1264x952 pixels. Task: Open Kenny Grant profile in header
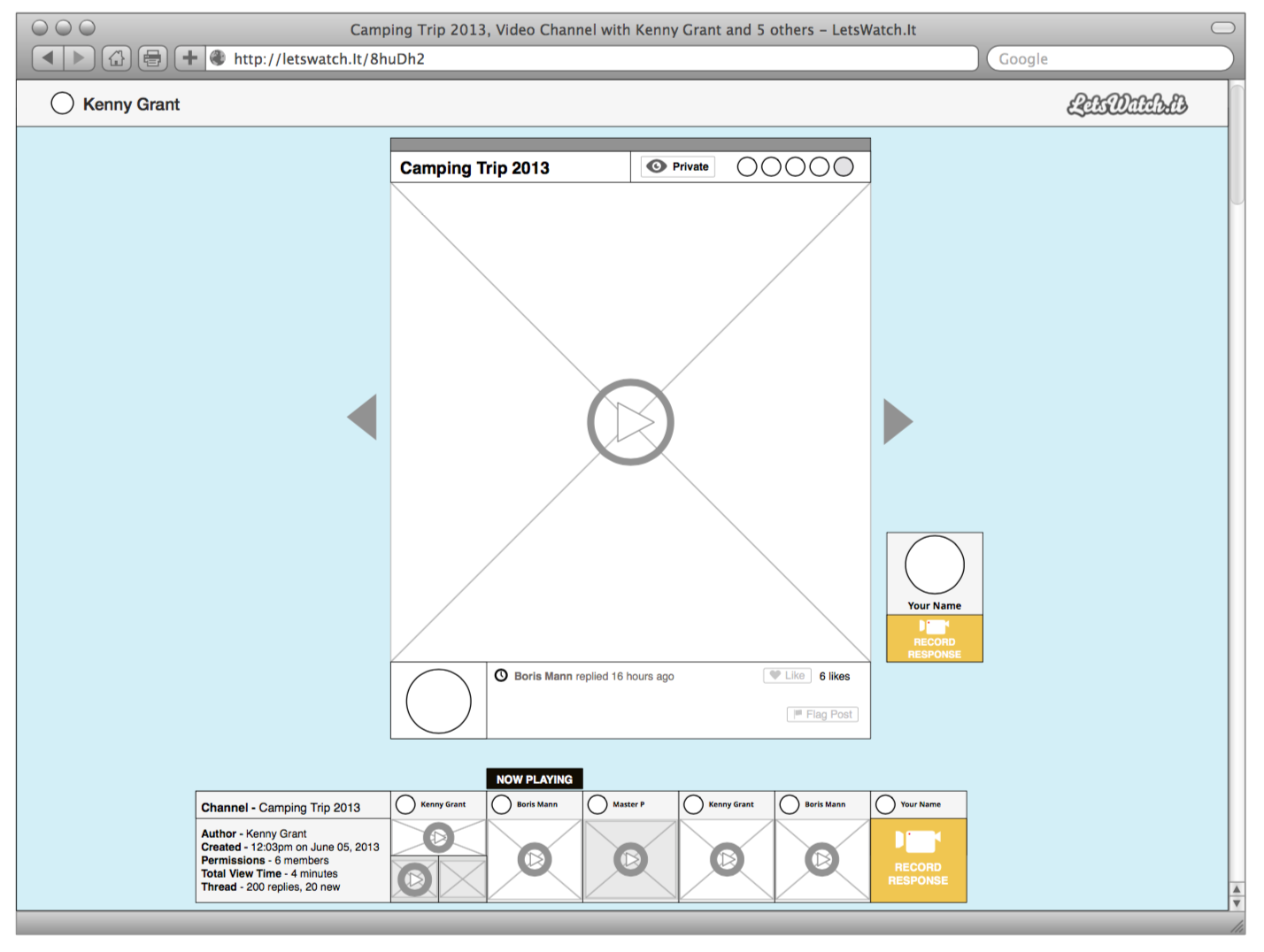[130, 104]
